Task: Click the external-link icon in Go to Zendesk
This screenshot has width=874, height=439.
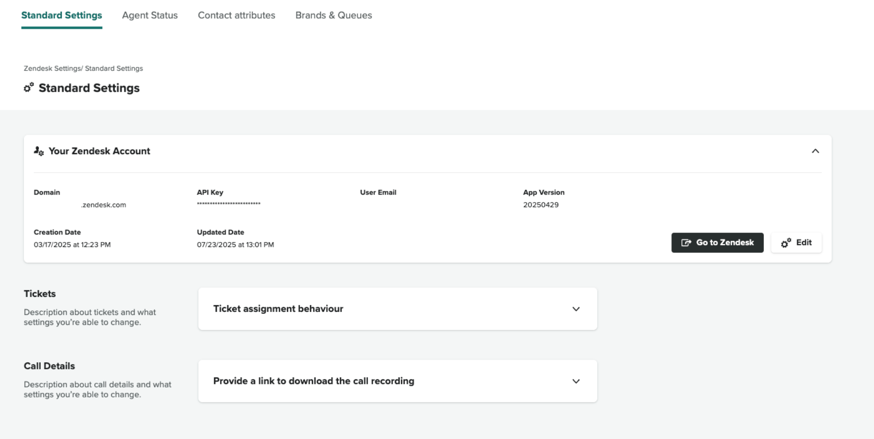Action: [686, 243]
